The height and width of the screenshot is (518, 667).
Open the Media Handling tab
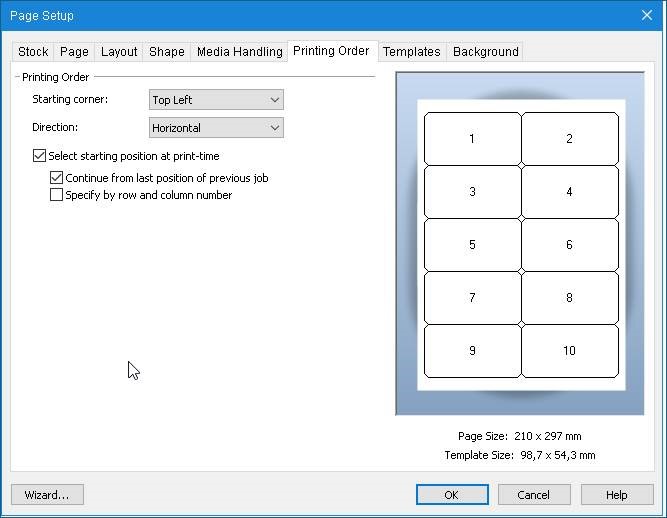(239, 52)
